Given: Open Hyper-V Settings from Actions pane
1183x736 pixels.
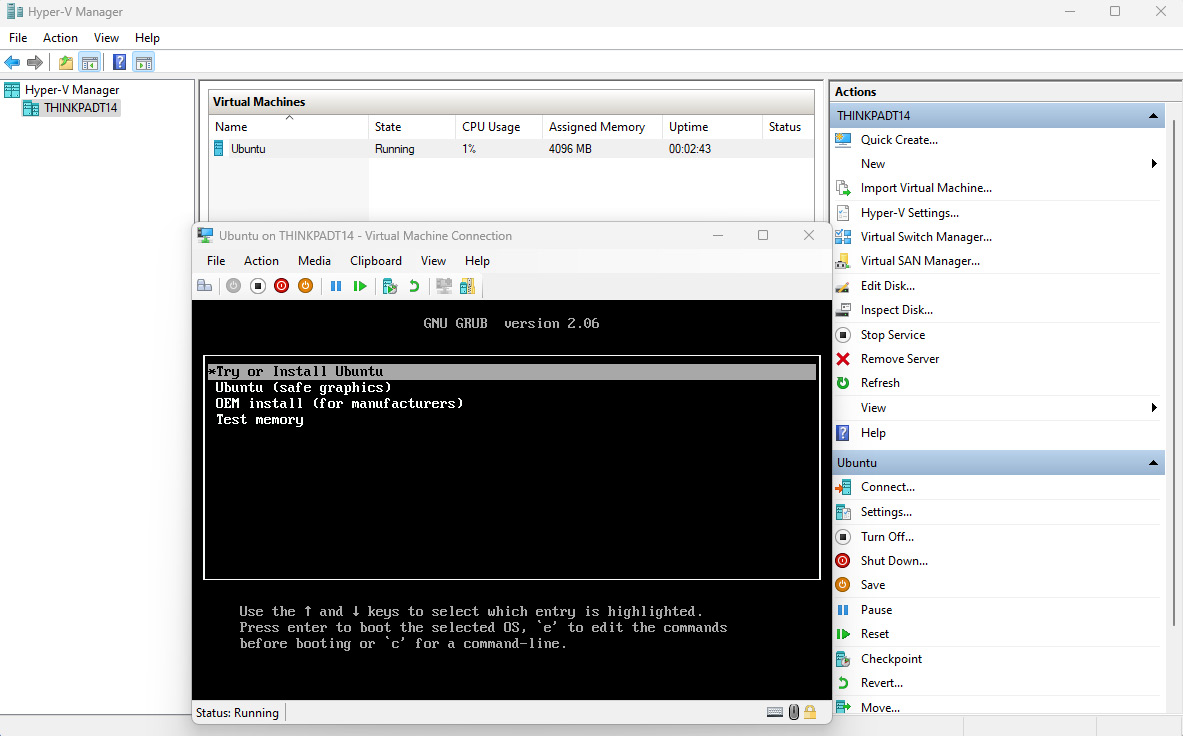Looking at the screenshot, I should (909, 213).
